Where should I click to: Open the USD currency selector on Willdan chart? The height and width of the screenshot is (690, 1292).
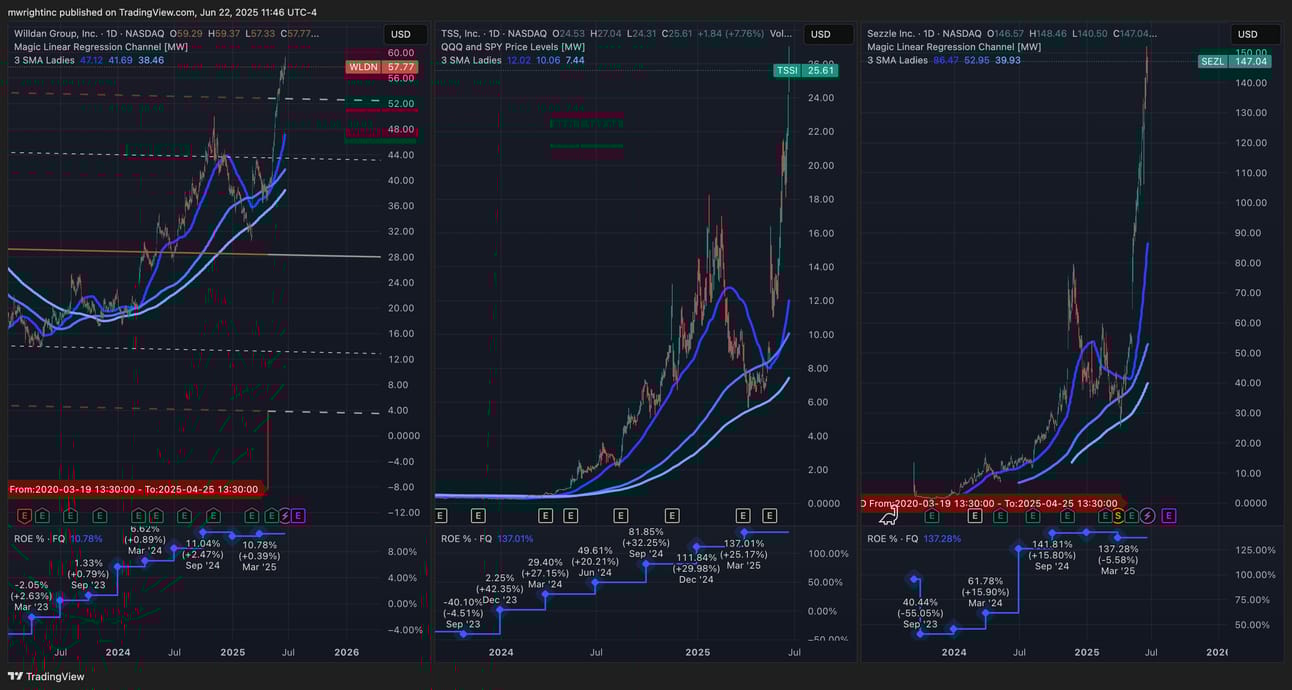pyautogui.click(x=406, y=34)
